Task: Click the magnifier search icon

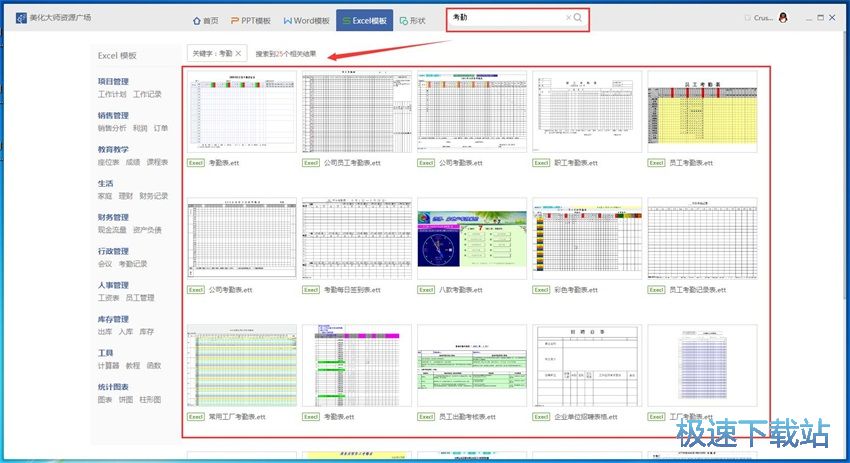Action: tap(578, 17)
